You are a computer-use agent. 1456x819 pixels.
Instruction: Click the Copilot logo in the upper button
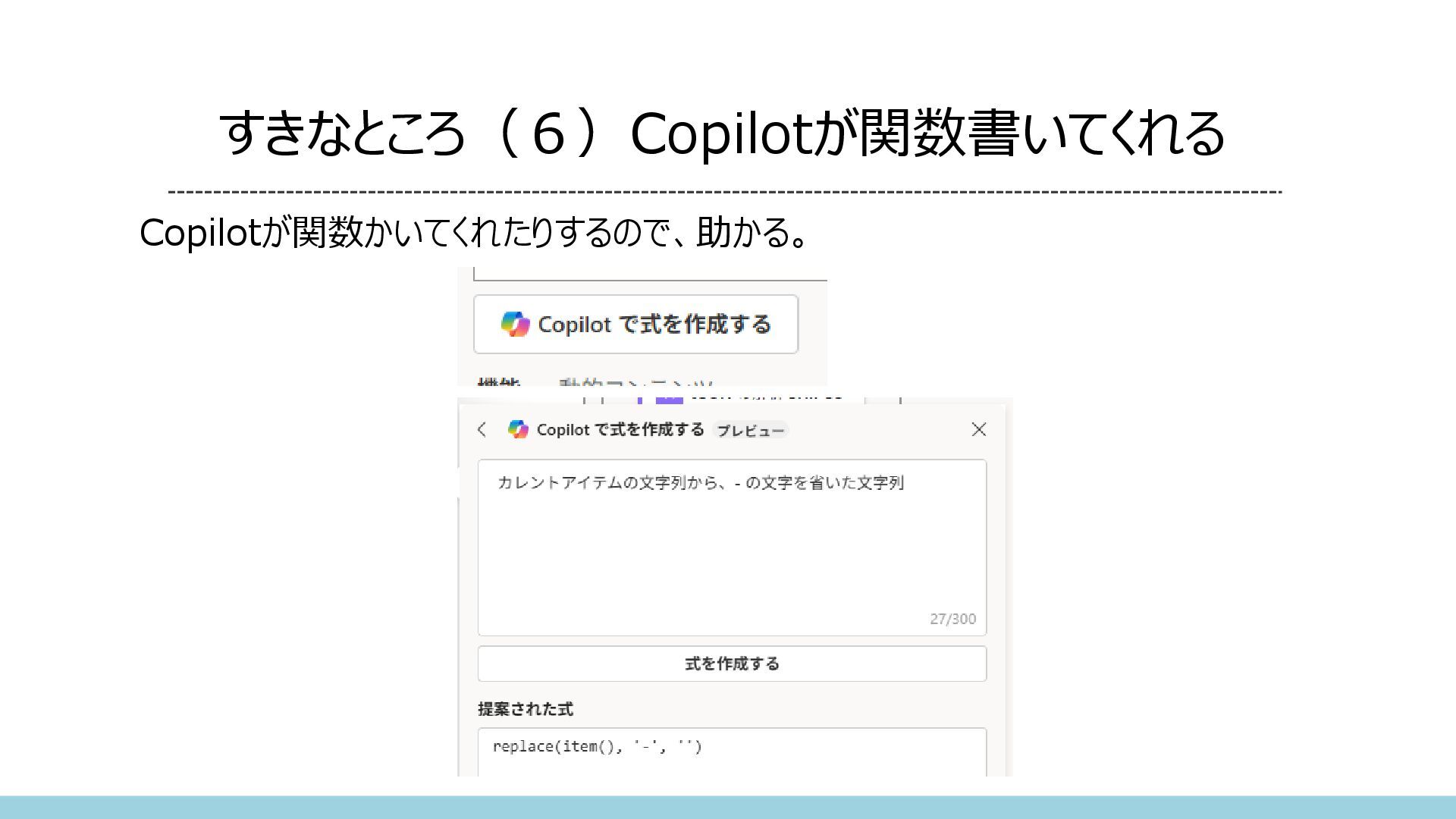[515, 324]
